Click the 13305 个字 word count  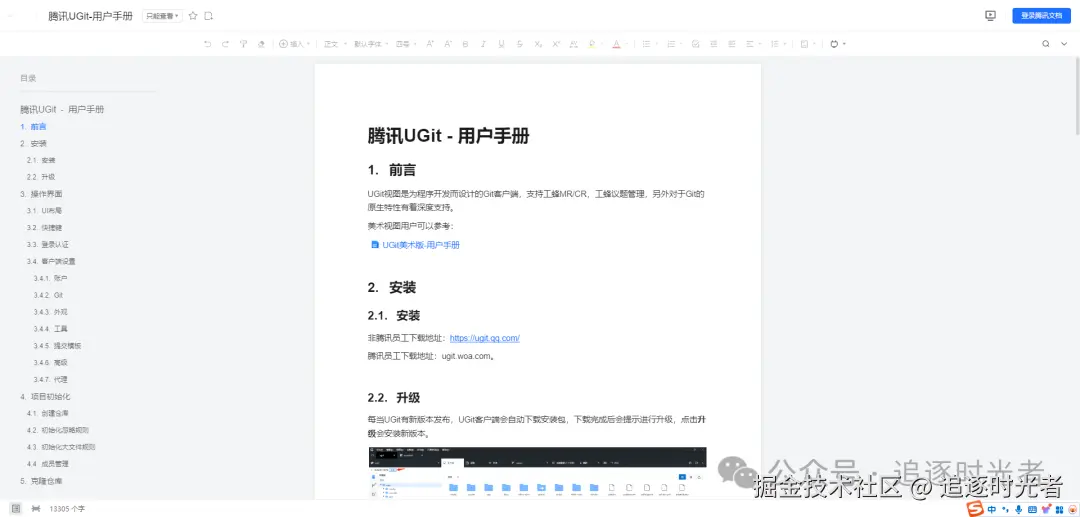pos(68,509)
